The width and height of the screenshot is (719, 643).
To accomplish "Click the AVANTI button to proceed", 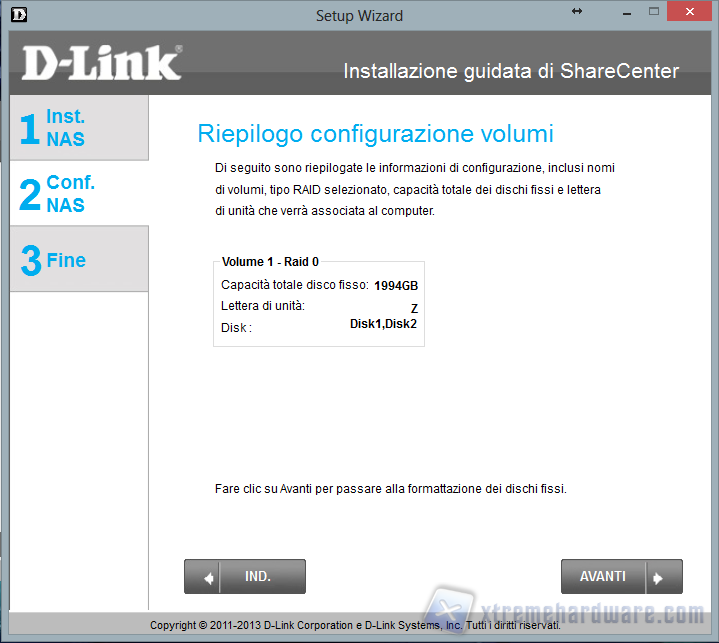I will point(604,577).
